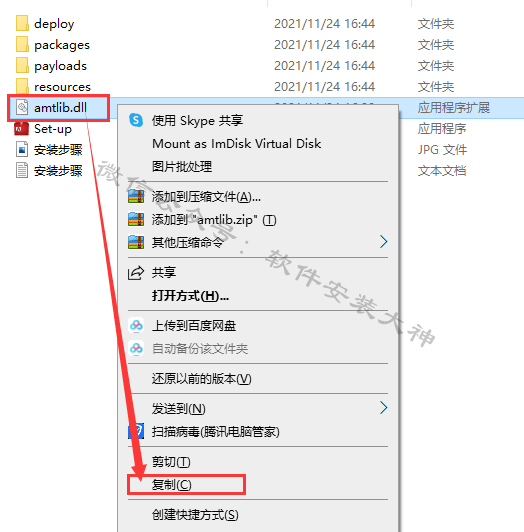Expand the 发送到(N) submenu arrow
The width and height of the screenshot is (524, 532).
pyautogui.click(x=383, y=408)
